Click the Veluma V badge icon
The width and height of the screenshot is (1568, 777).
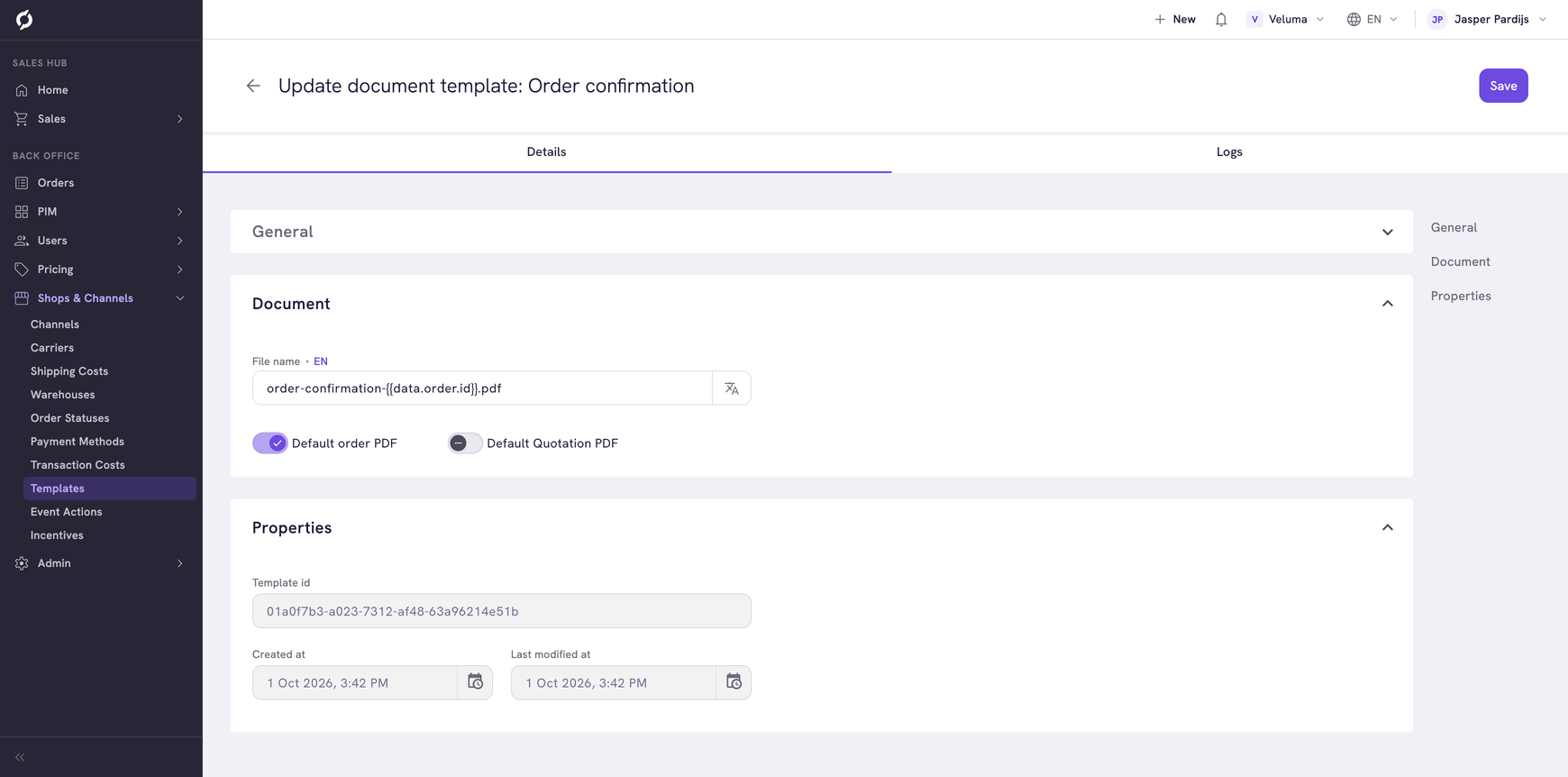[1254, 19]
